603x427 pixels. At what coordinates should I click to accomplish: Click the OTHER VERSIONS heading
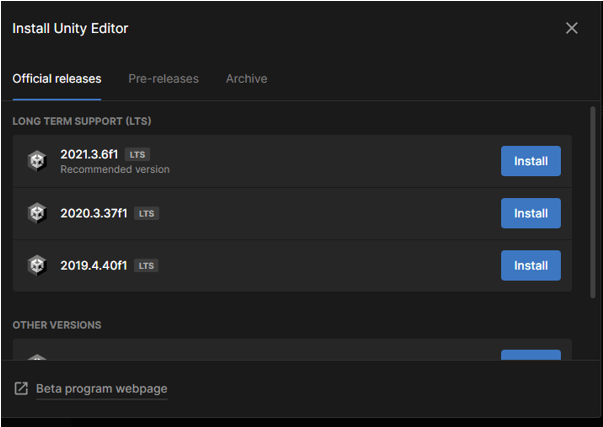57,325
